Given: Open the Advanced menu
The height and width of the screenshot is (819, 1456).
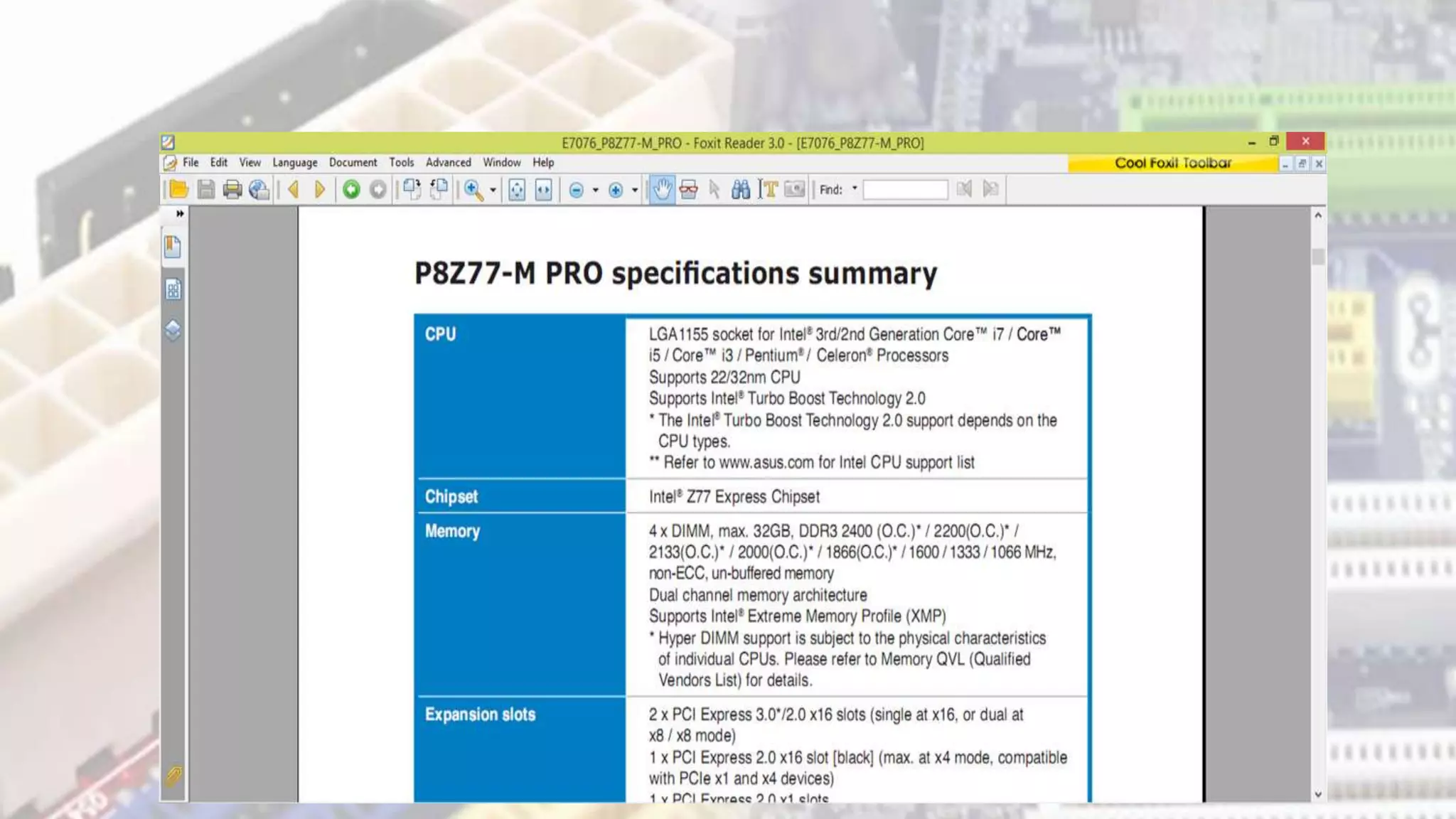Looking at the screenshot, I should [448, 163].
